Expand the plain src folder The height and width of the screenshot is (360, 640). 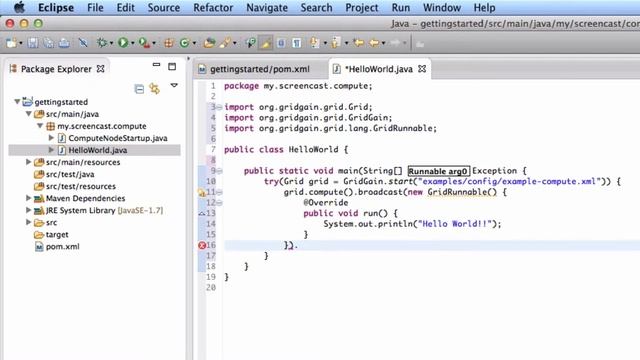(x=29, y=222)
